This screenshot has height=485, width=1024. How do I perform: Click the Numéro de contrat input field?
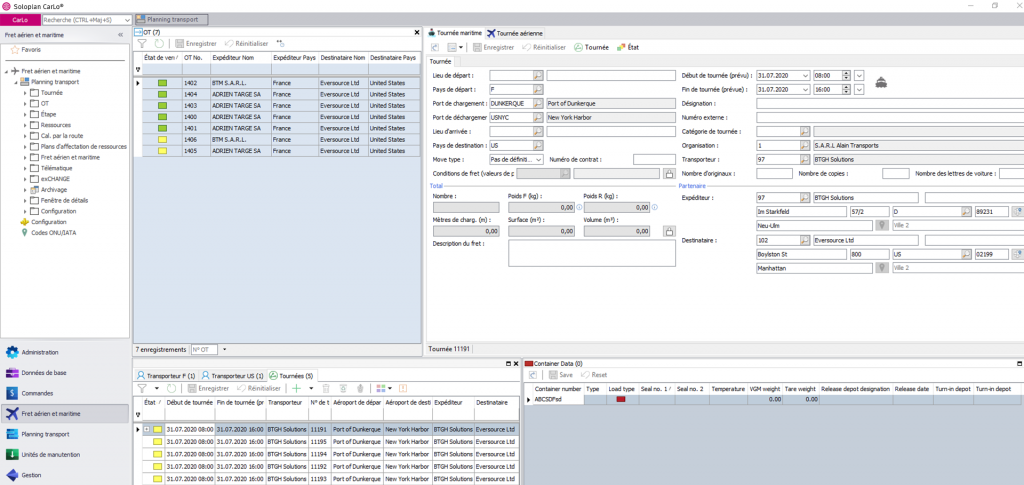[x=654, y=159]
